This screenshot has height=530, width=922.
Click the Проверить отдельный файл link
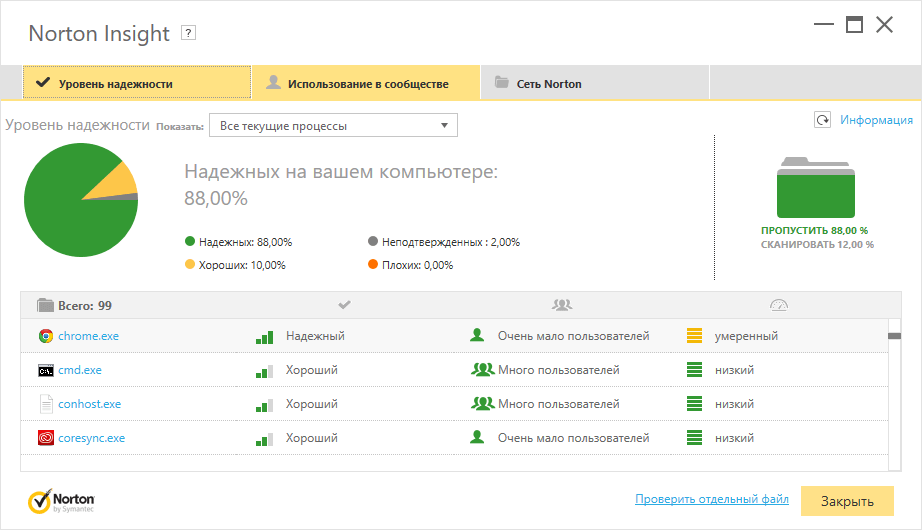click(711, 499)
